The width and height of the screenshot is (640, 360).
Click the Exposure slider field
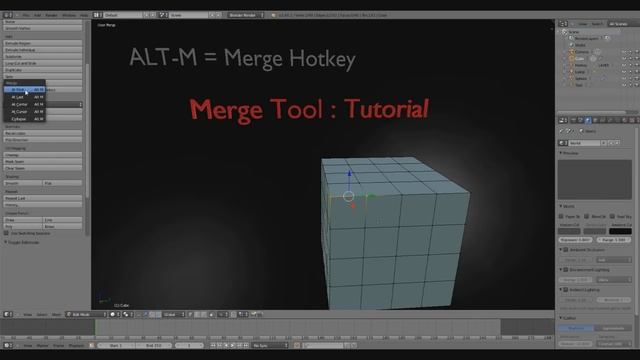tap(576, 240)
